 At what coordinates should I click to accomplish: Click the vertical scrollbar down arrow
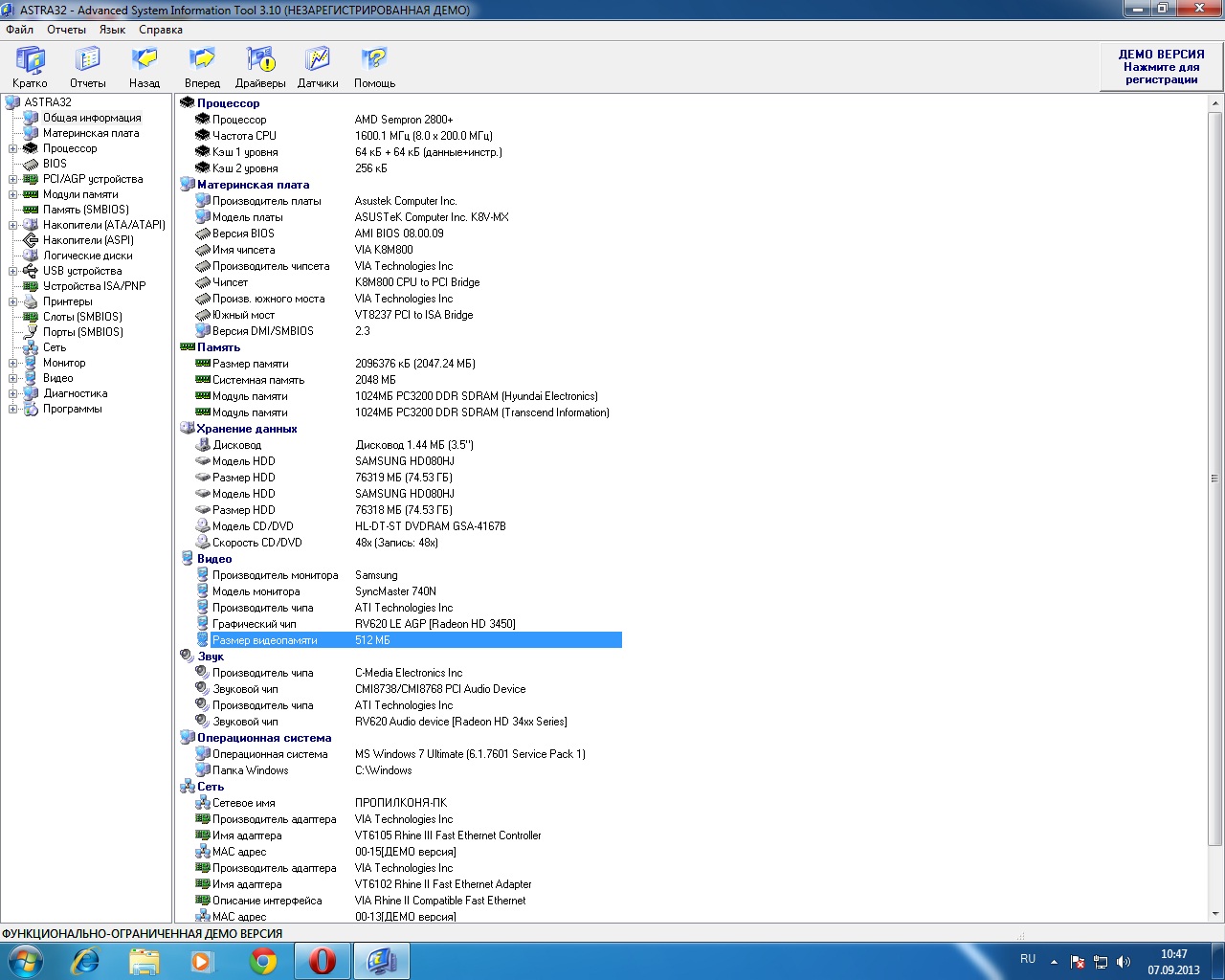[x=1215, y=914]
